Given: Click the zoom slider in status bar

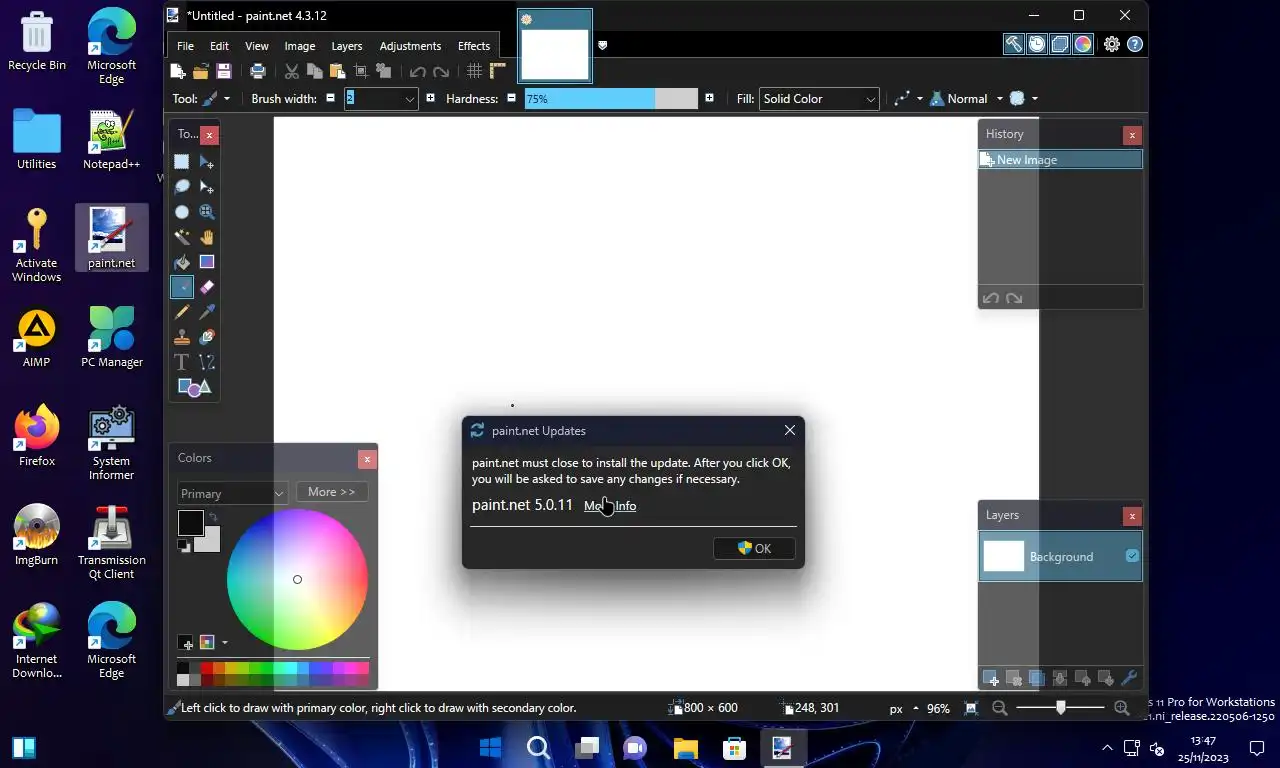Looking at the screenshot, I should click(1061, 708).
